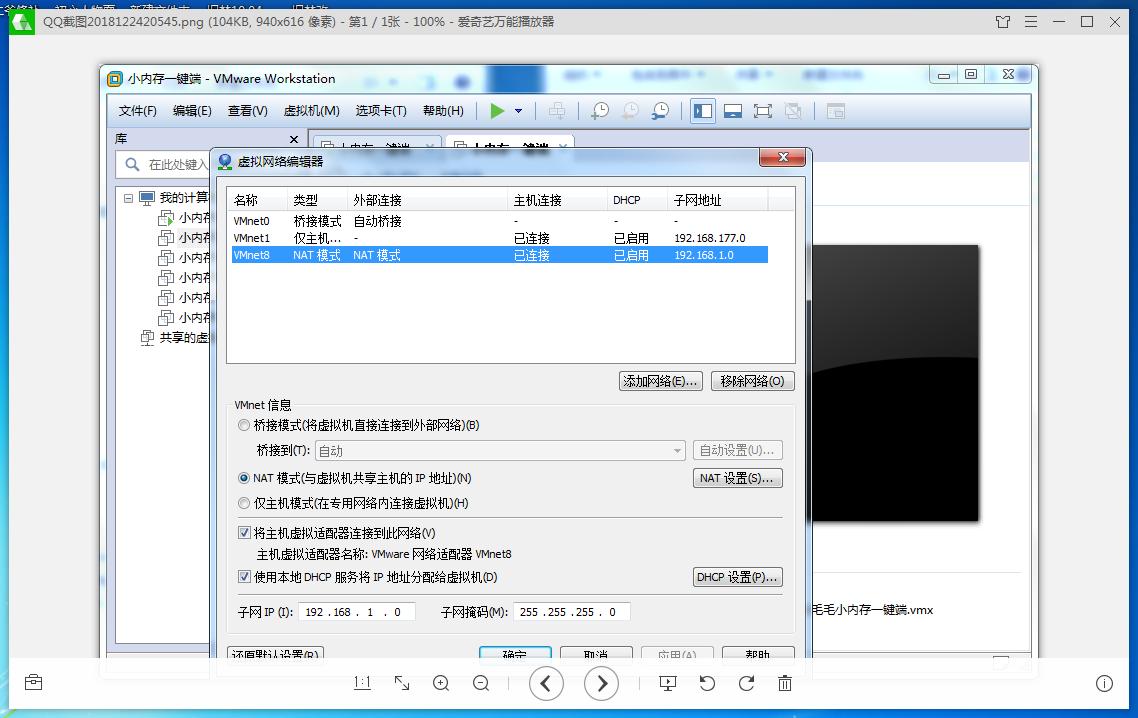The width and height of the screenshot is (1138, 718).
Task: Open the 桥接到 combo box
Action: (500, 451)
